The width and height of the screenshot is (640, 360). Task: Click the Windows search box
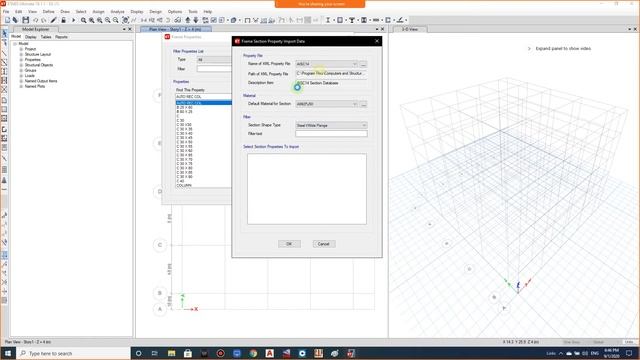point(73,353)
